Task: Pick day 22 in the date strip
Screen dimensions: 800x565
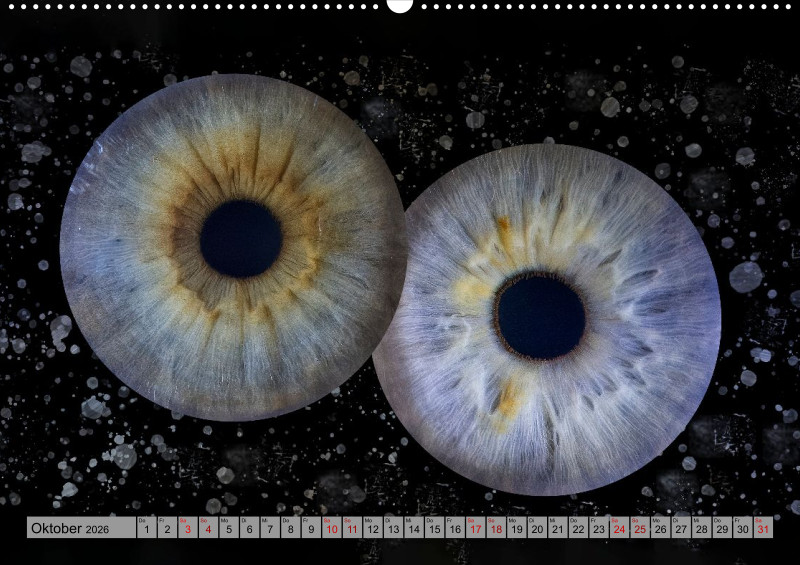Action: click(x=578, y=528)
